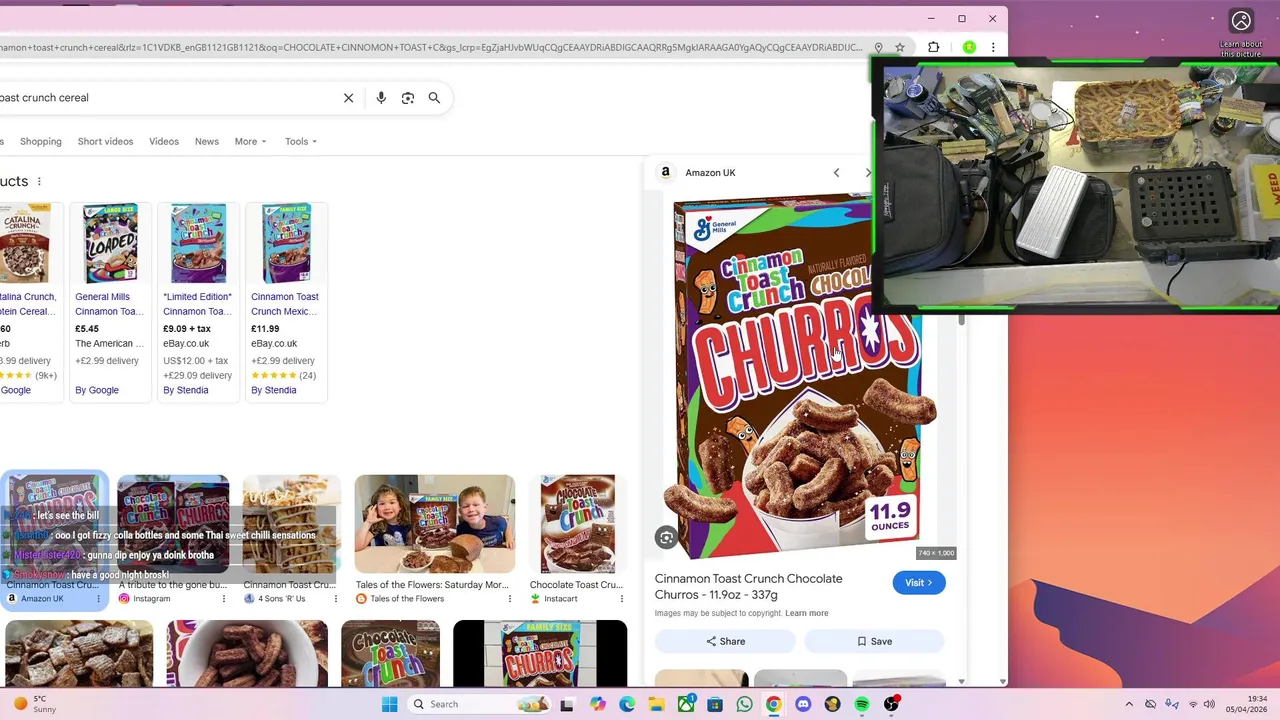Launch Copilot from the taskbar

598,704
